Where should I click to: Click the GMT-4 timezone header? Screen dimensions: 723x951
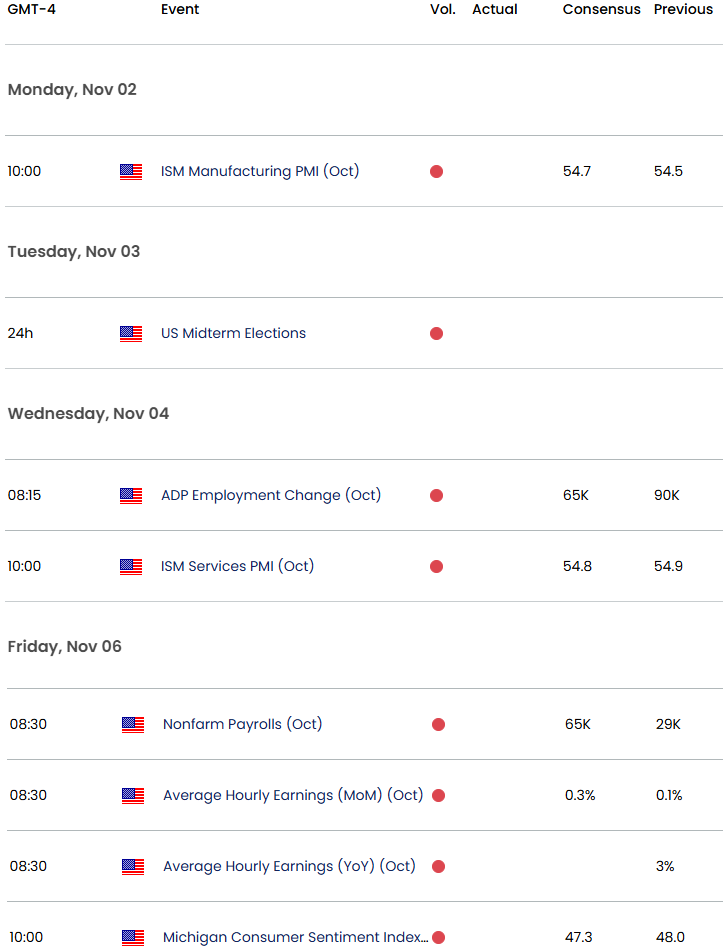click(x=32, y=9)
